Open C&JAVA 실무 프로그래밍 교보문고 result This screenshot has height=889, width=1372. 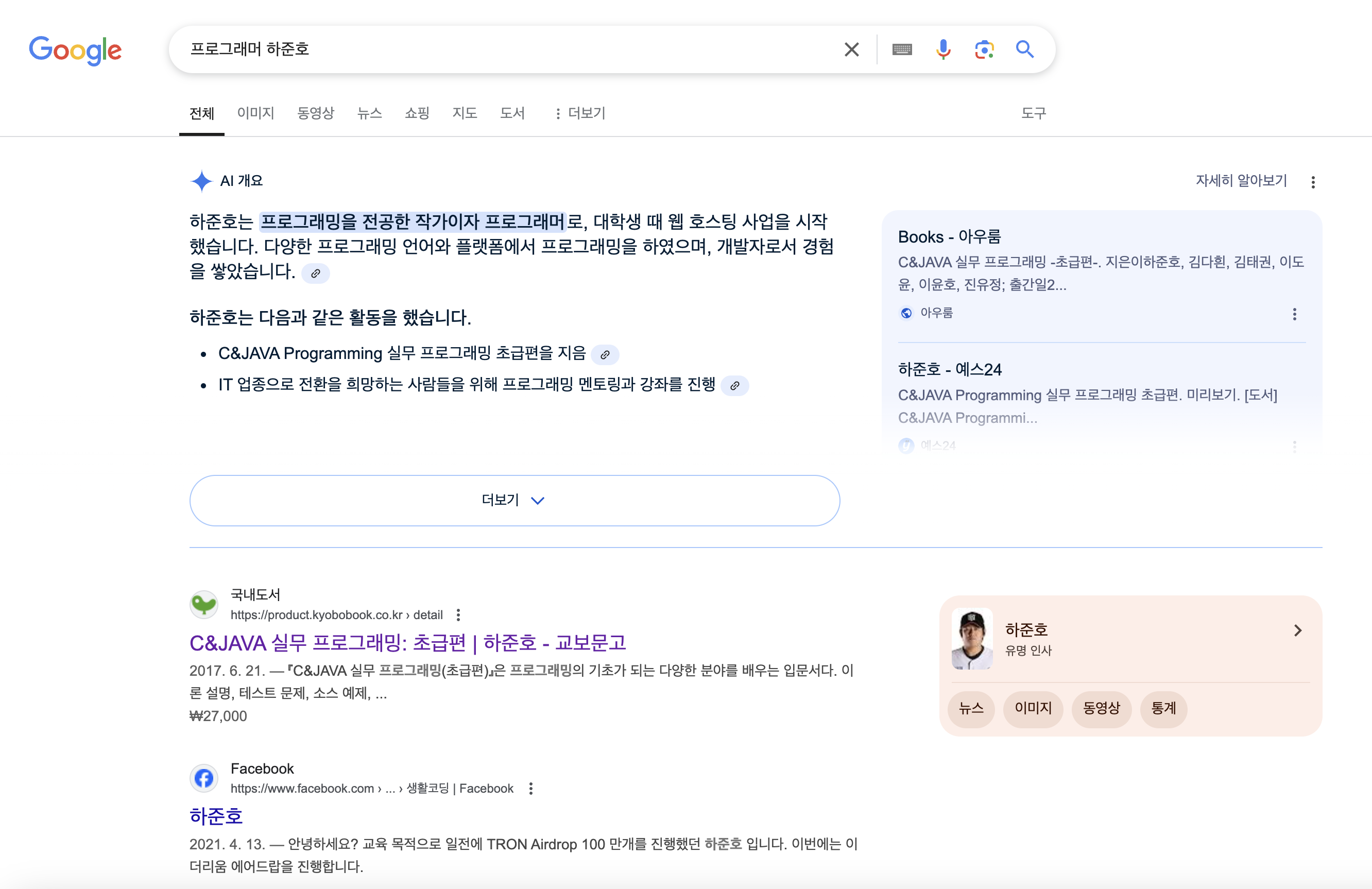407,642
